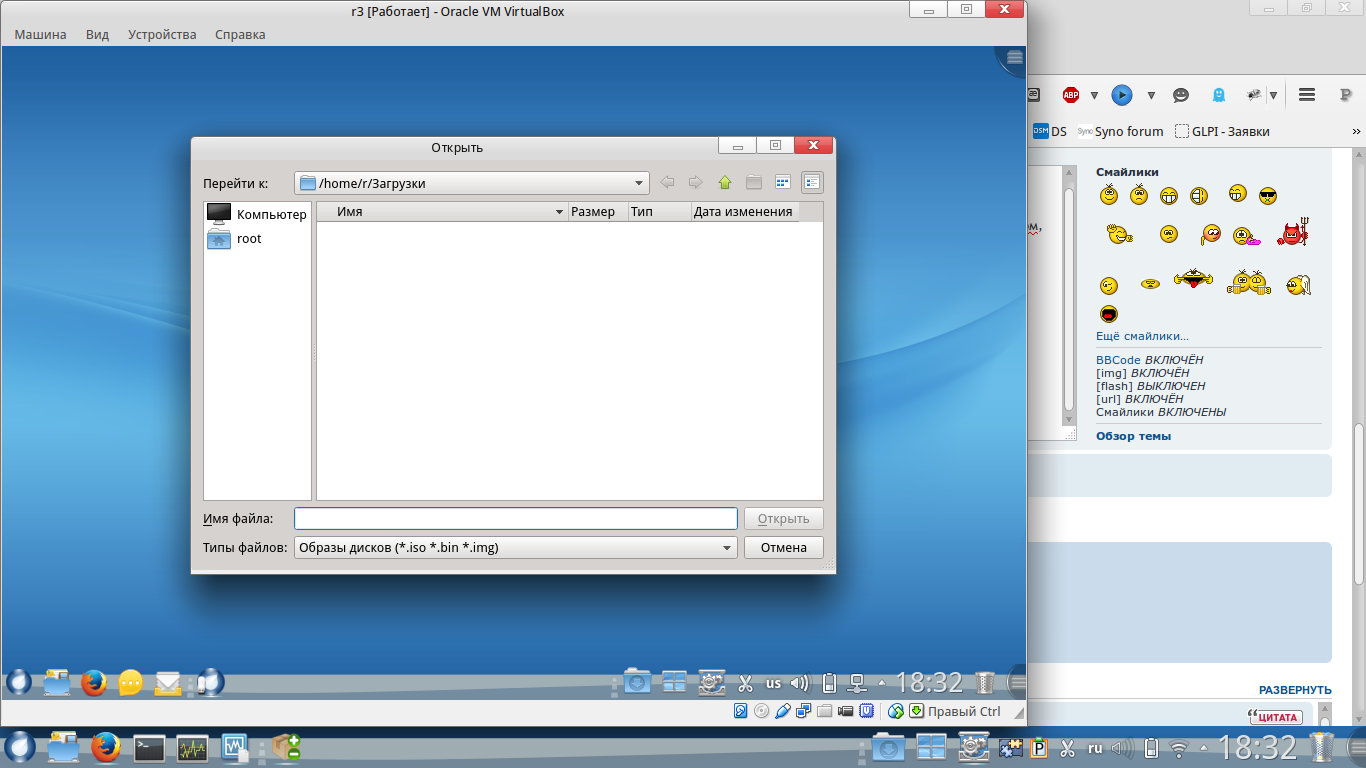Click the Adblock Plus icon in the browser
The height and width of the screenshot is (768, 1366).
pyautogui.click(x=1071, y=95)
